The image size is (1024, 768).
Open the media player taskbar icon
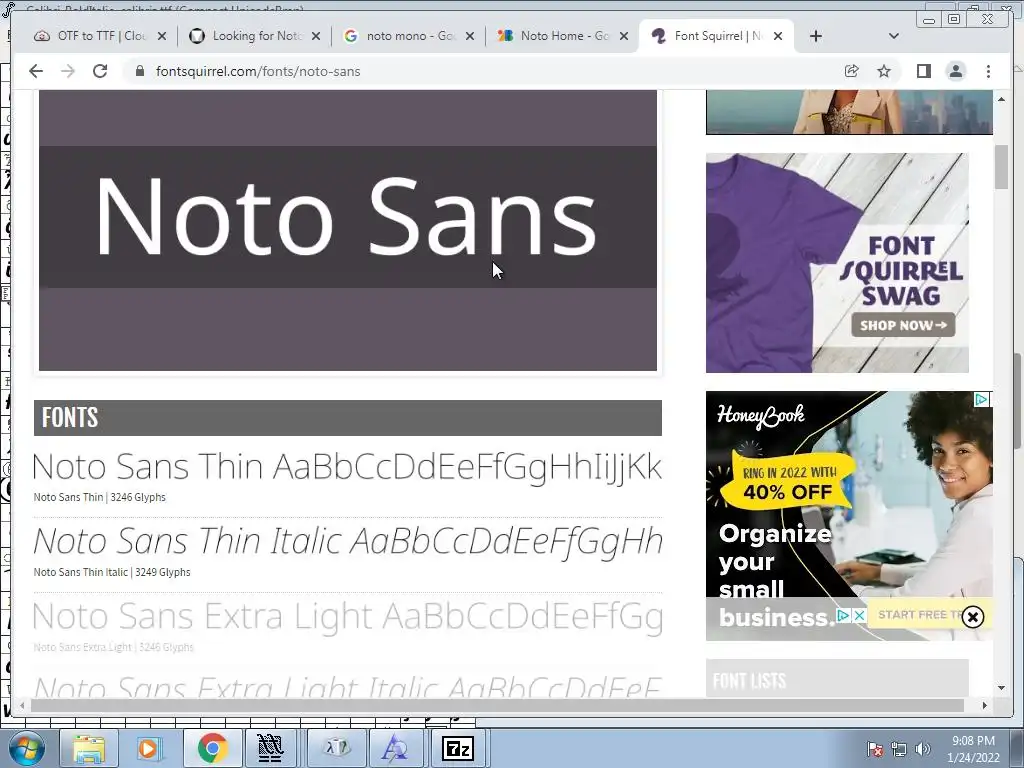[148, 748]
